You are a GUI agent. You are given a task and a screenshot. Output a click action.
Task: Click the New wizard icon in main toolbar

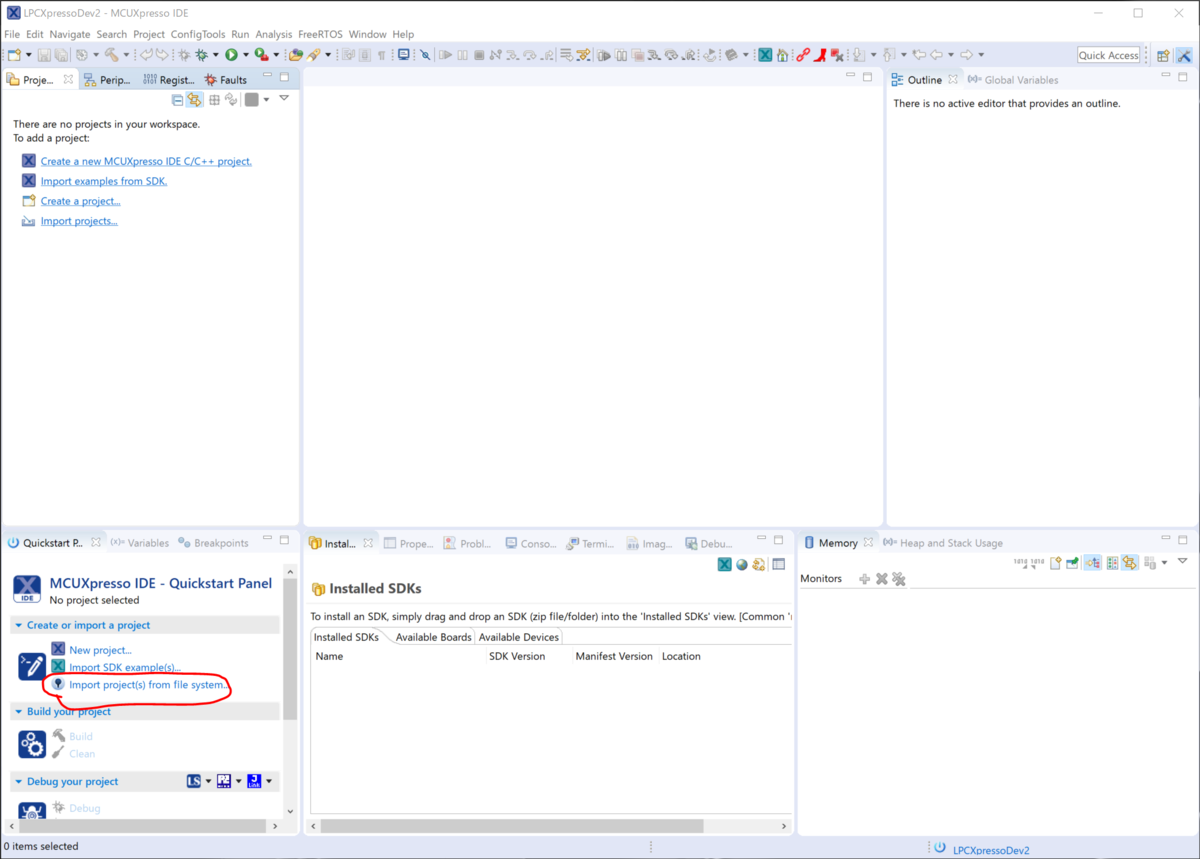pyautogui.click(x=14, y=55)
